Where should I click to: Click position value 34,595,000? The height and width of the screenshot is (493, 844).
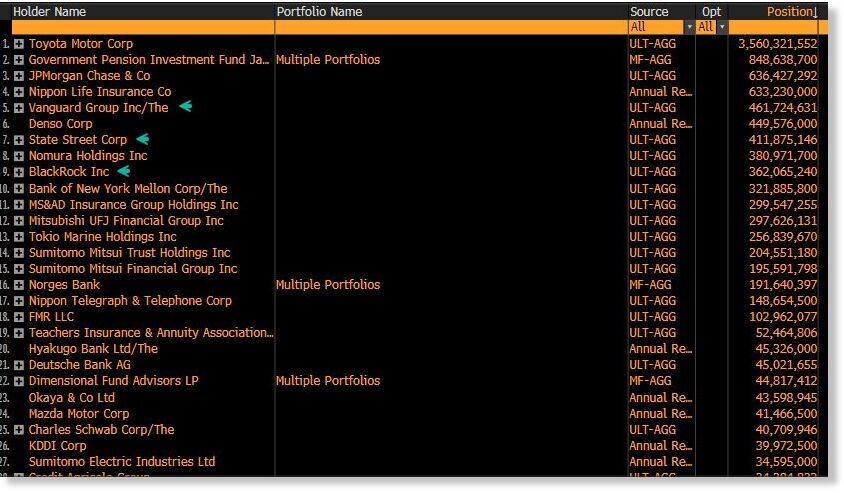click(x=786, y=462)
